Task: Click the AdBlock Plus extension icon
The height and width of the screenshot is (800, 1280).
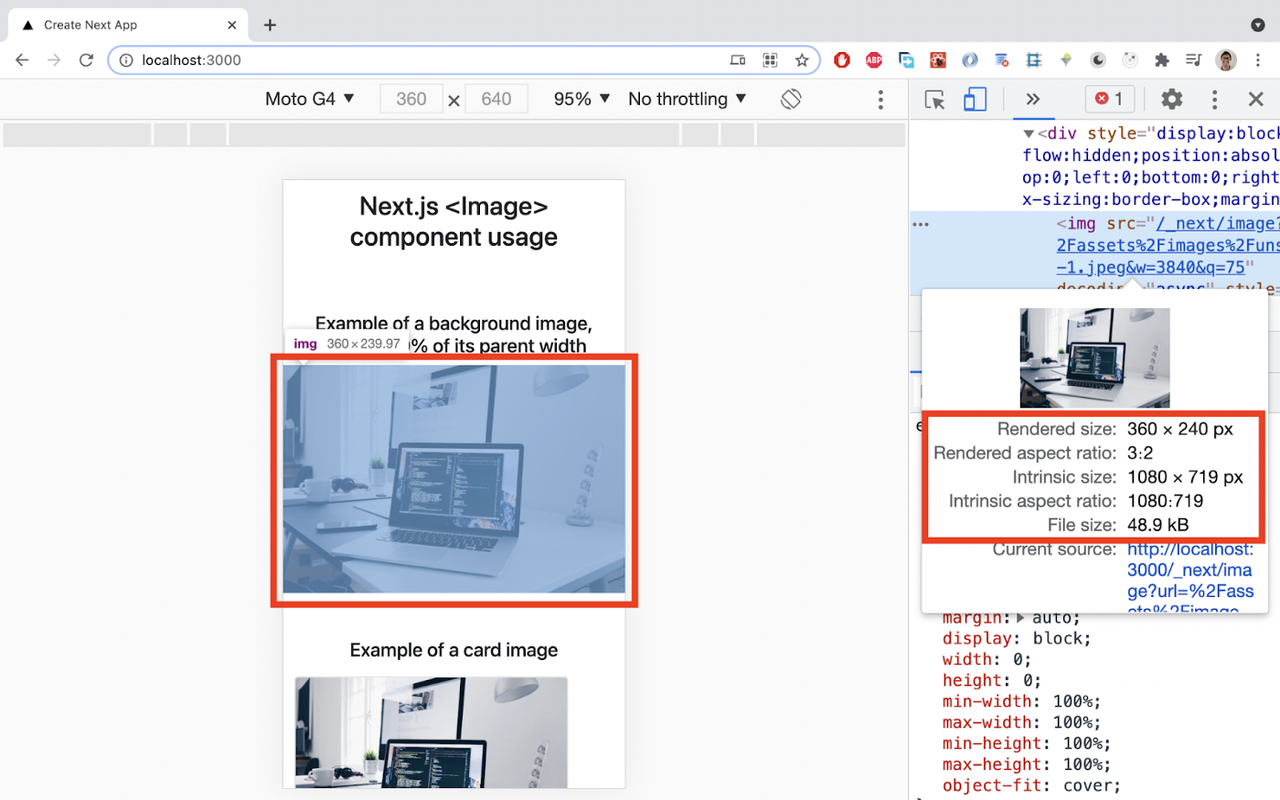Action: (874, 60)
